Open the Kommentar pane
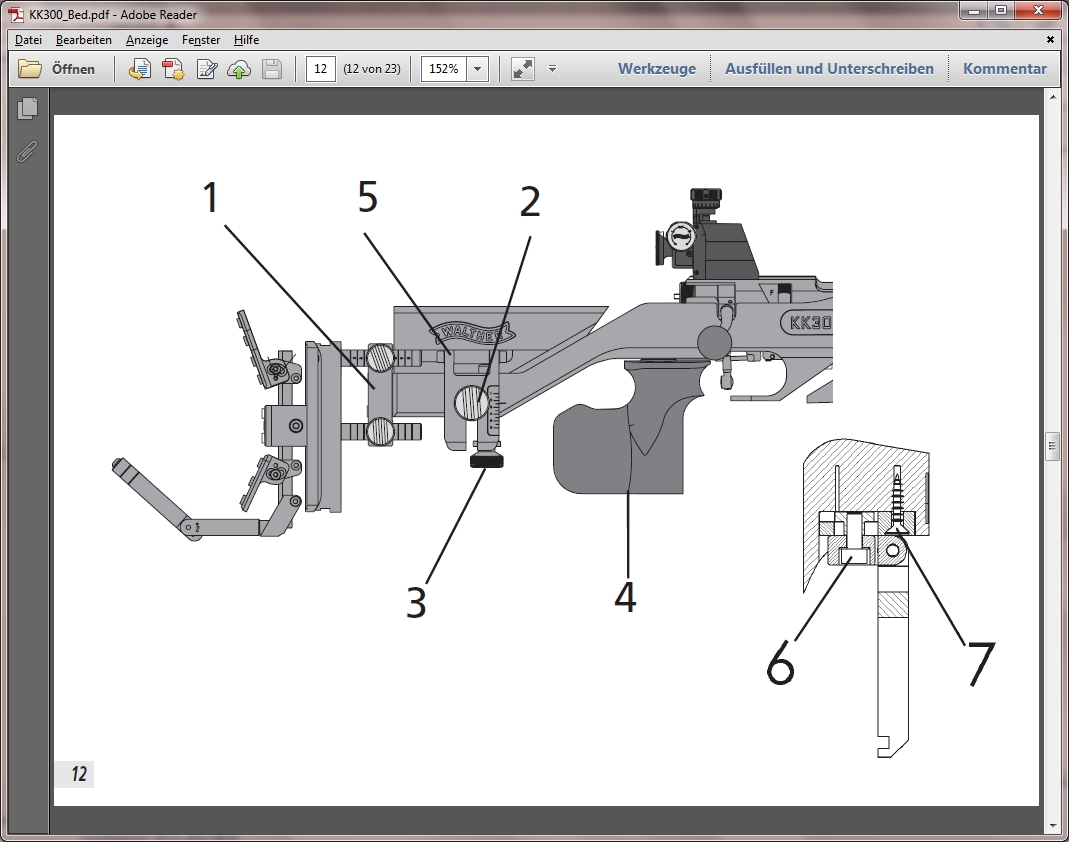Image resolution: width=1069 pixels, height=842 pixels. pyautogui.click(x=1004, y=69)
